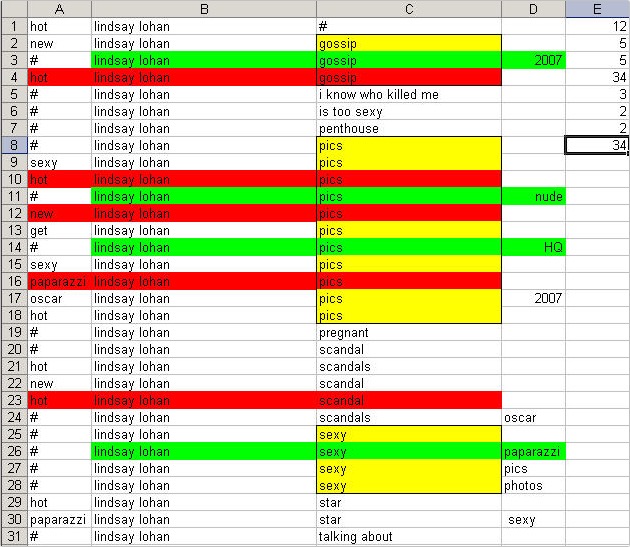Click cell D30 containing sexy
The image size is (630, 547).
point(533,519)
